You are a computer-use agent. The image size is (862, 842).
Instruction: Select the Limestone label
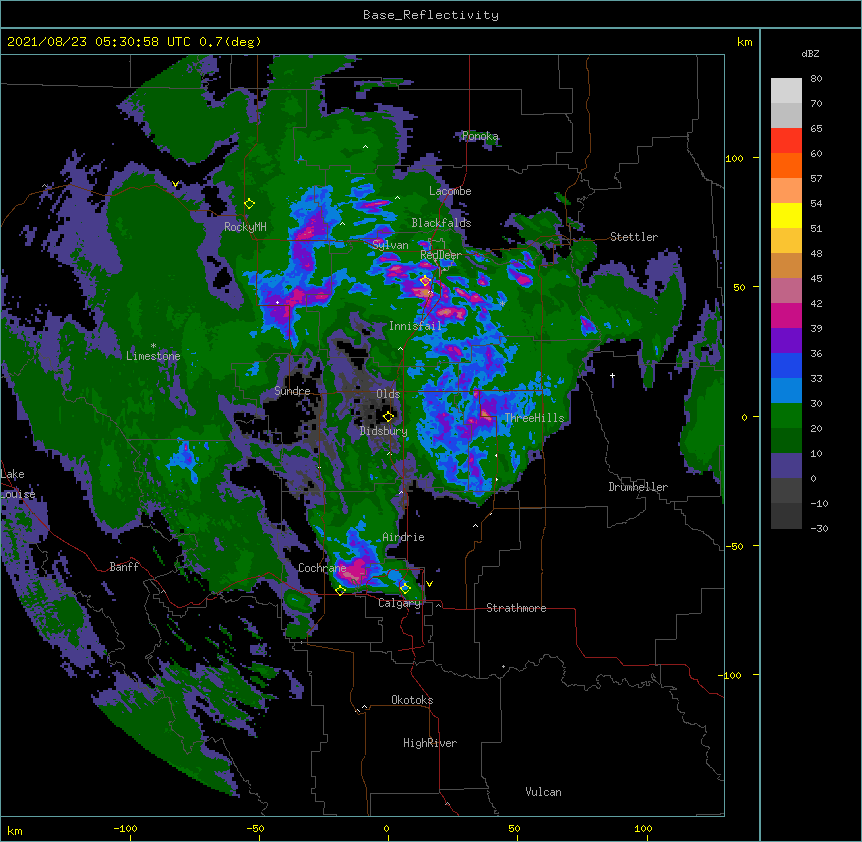click(153, 356)
